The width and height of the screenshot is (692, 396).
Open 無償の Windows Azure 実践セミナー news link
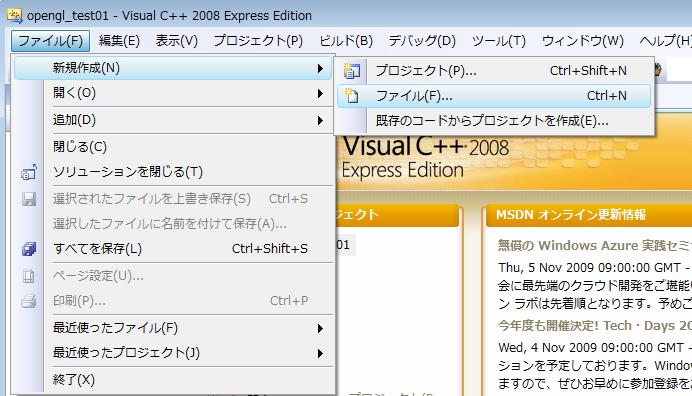594,245
